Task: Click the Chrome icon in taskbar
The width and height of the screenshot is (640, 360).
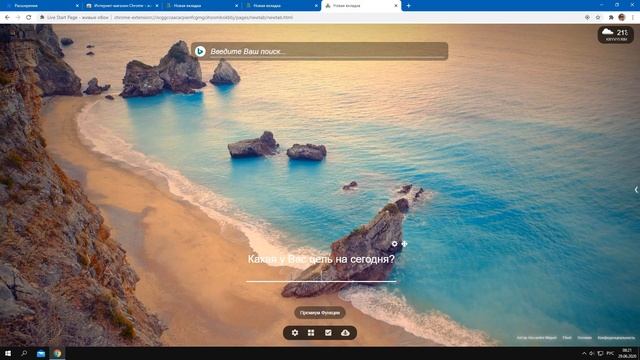Action: point(57,353)
